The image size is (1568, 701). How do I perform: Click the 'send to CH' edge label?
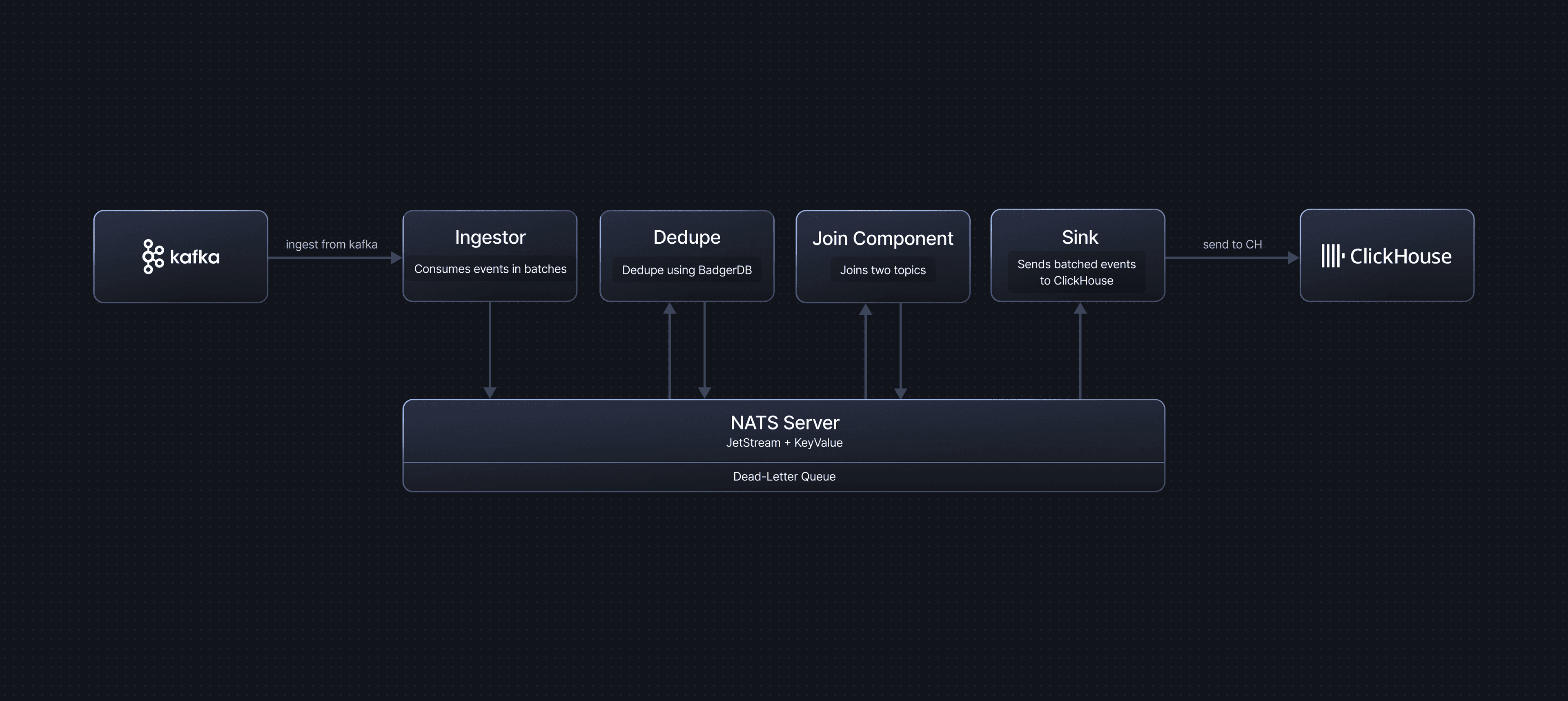[1233, 245]
